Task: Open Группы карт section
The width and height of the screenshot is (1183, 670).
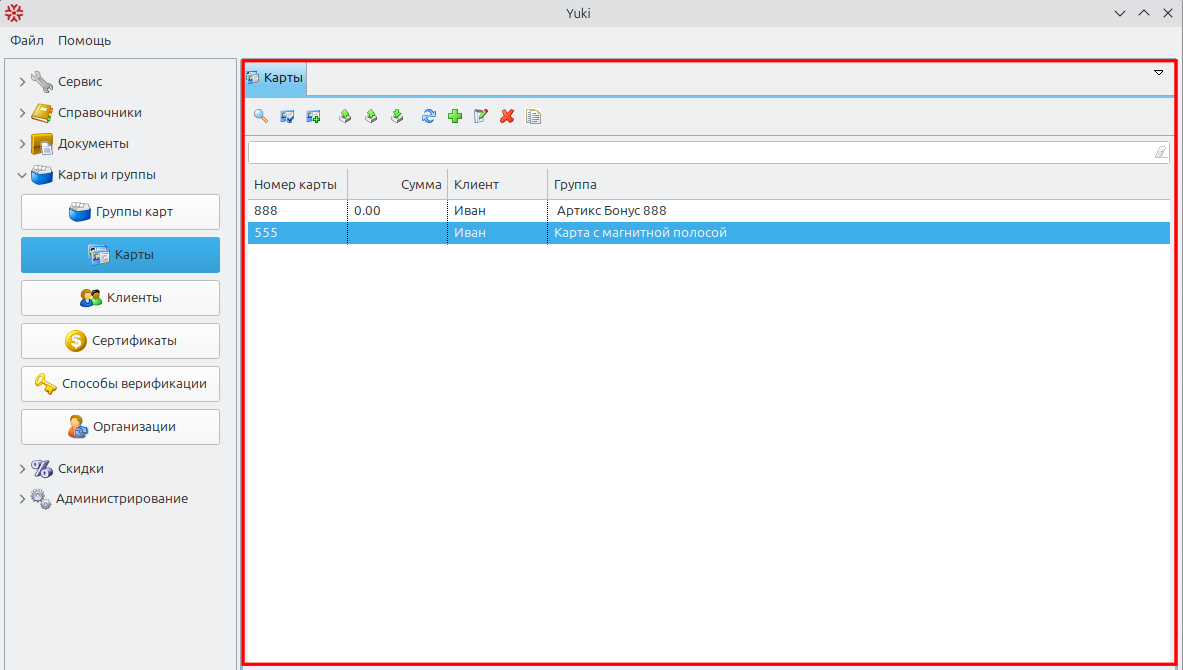Action: [x=121, y=212]
